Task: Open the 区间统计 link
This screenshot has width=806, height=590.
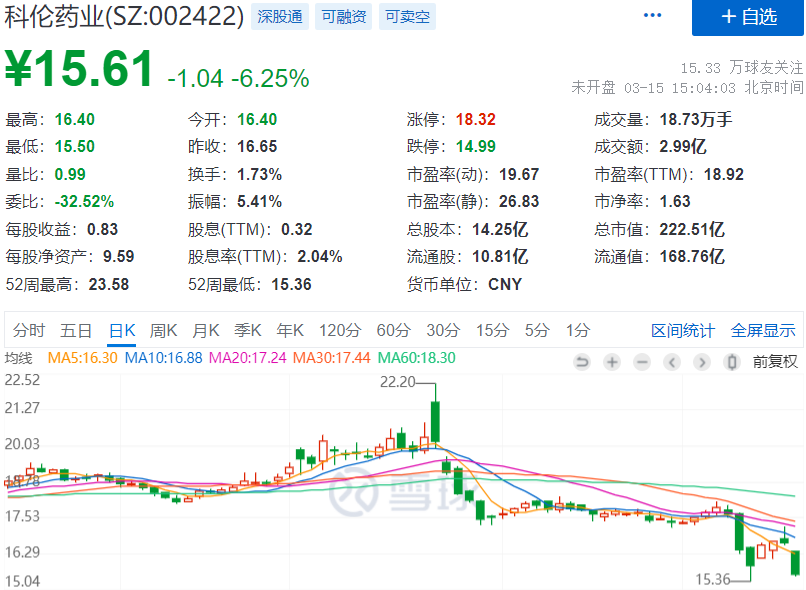Action: point(683,330)
